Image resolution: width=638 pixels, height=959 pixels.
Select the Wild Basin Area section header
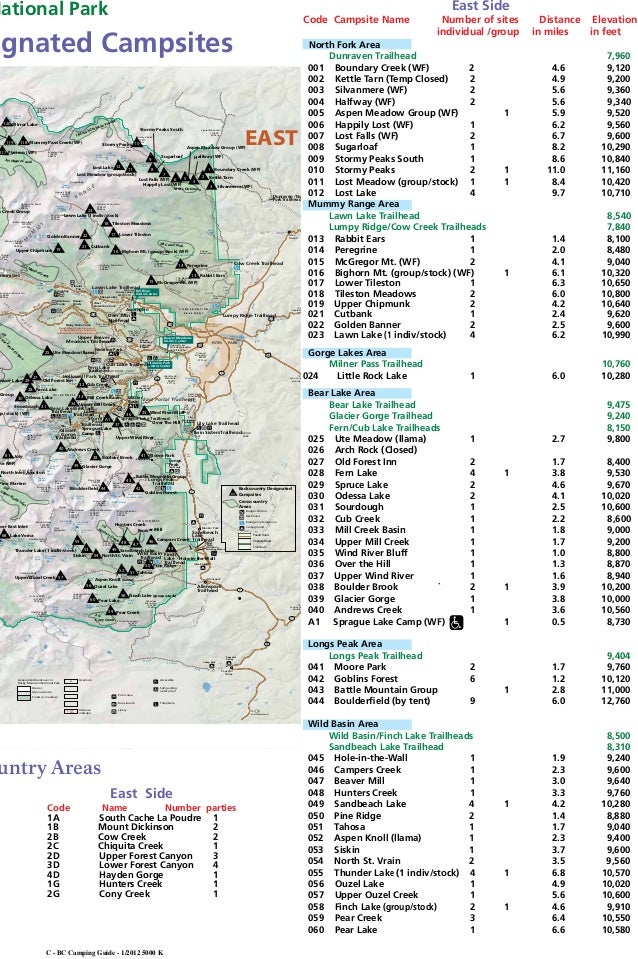[x=356, y=724]
